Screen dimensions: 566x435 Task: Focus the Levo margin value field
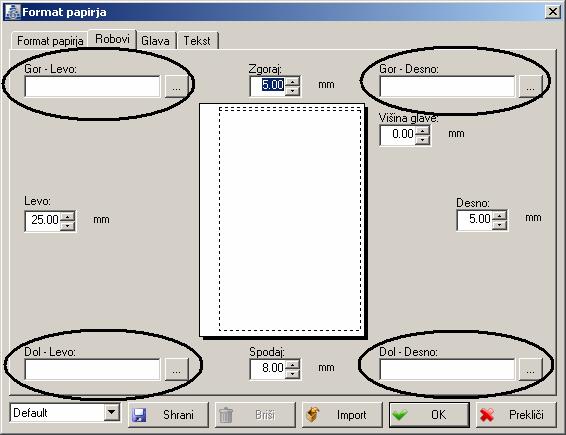(43, 221)
